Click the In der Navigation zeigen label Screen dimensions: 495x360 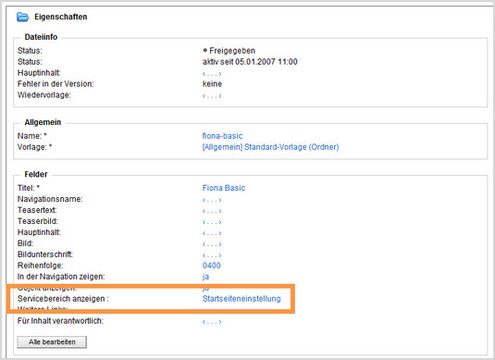pyautogui.click(x=61, y=277)
